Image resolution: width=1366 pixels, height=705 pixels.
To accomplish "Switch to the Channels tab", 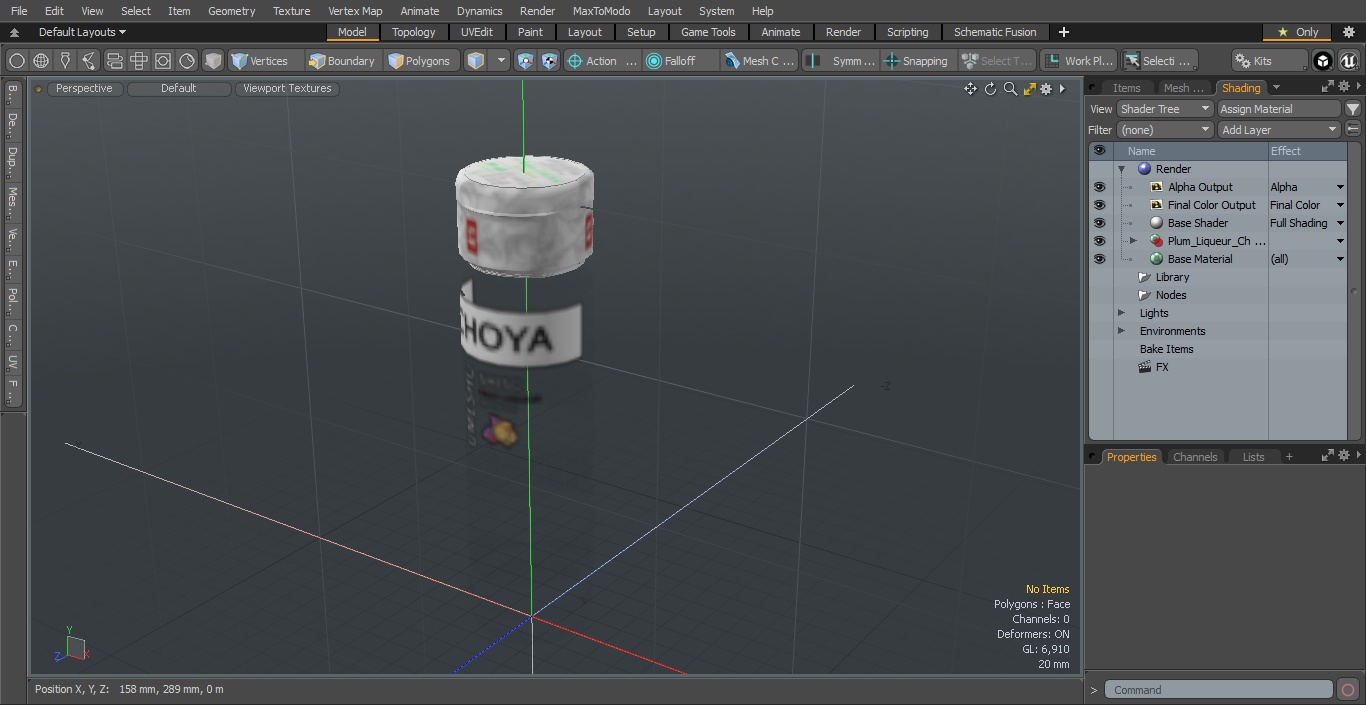I will [1195, 457].
